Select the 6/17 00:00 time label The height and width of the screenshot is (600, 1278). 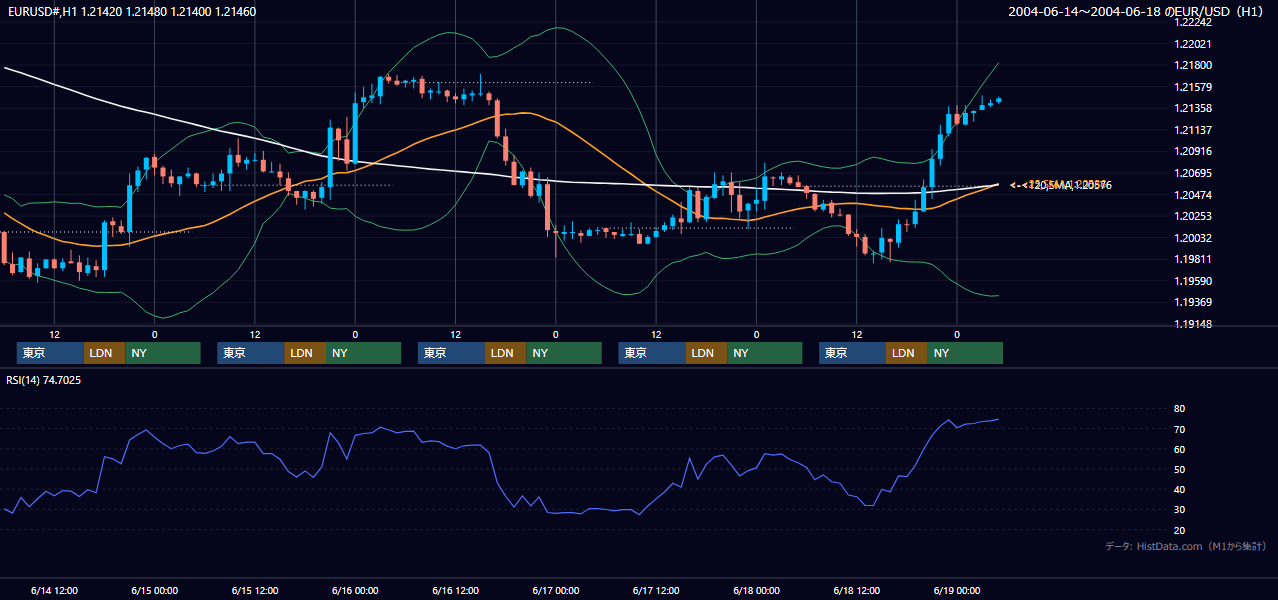[x=556, y=590]
